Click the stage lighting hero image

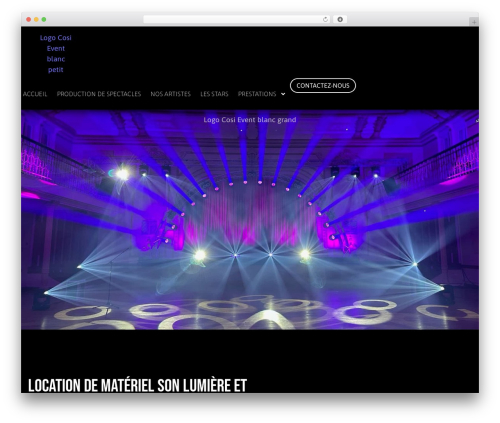click(250, 220)
